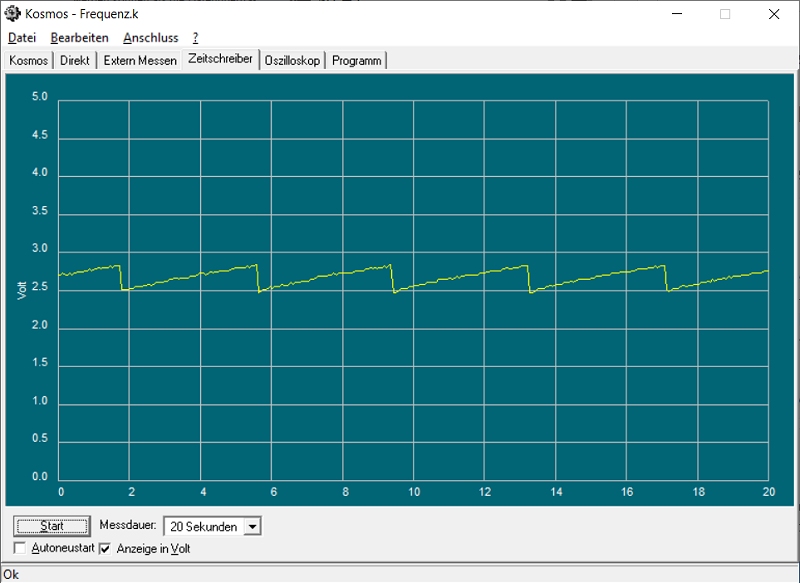Minimize the Kosmos window
This screenshot has width=800, height=583.
(x=678, y=14)
